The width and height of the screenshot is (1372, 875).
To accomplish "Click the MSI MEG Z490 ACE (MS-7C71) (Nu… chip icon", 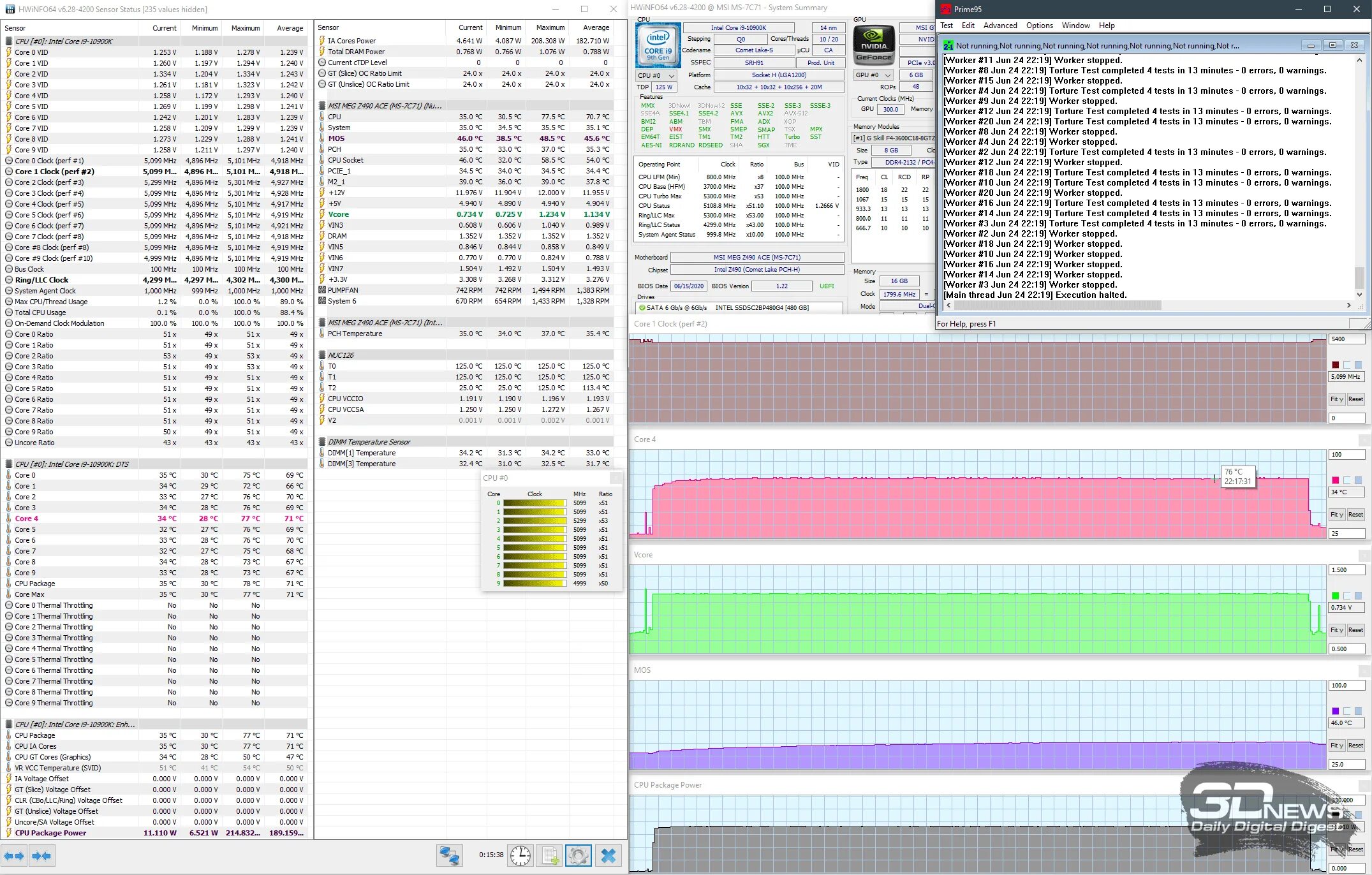I will point(322,106).
